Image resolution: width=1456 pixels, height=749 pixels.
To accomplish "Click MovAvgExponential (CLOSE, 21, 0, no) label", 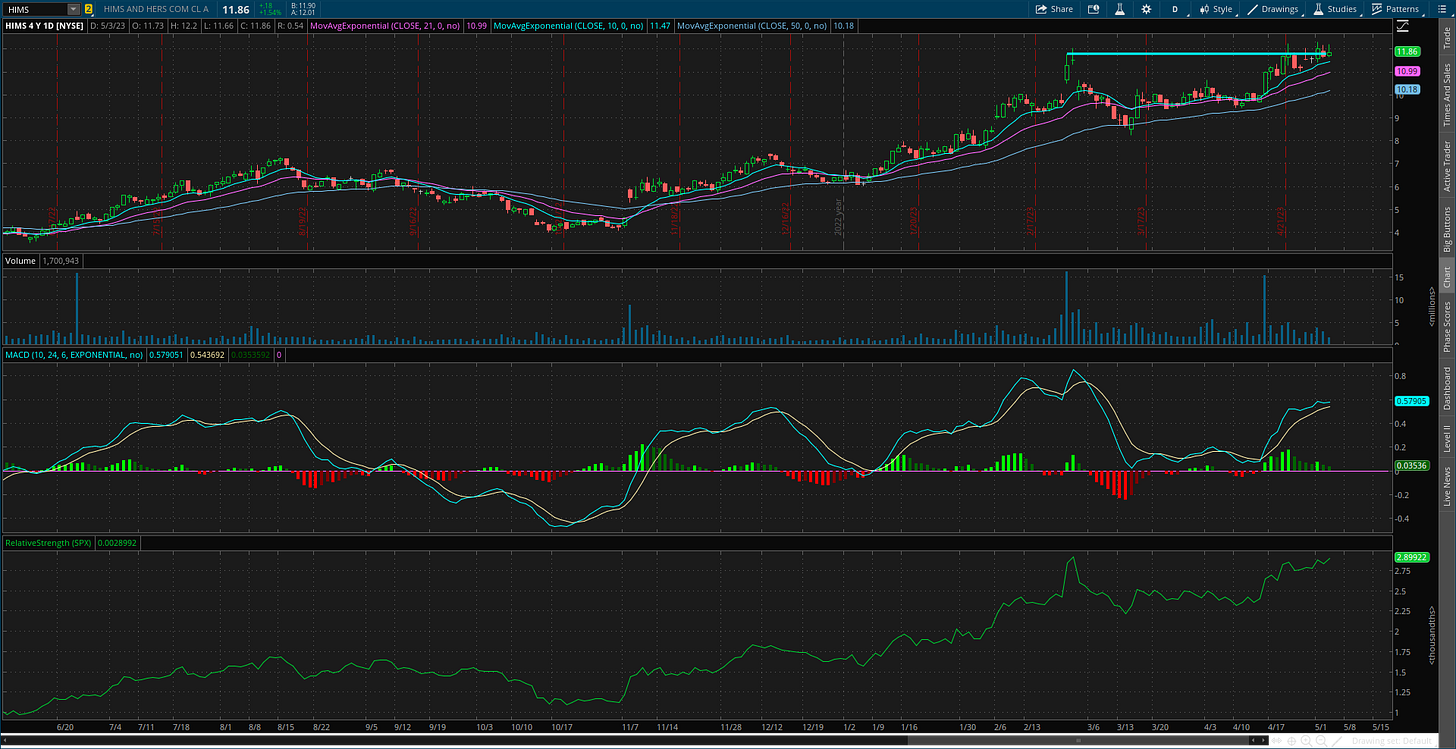I will (387, 24).
